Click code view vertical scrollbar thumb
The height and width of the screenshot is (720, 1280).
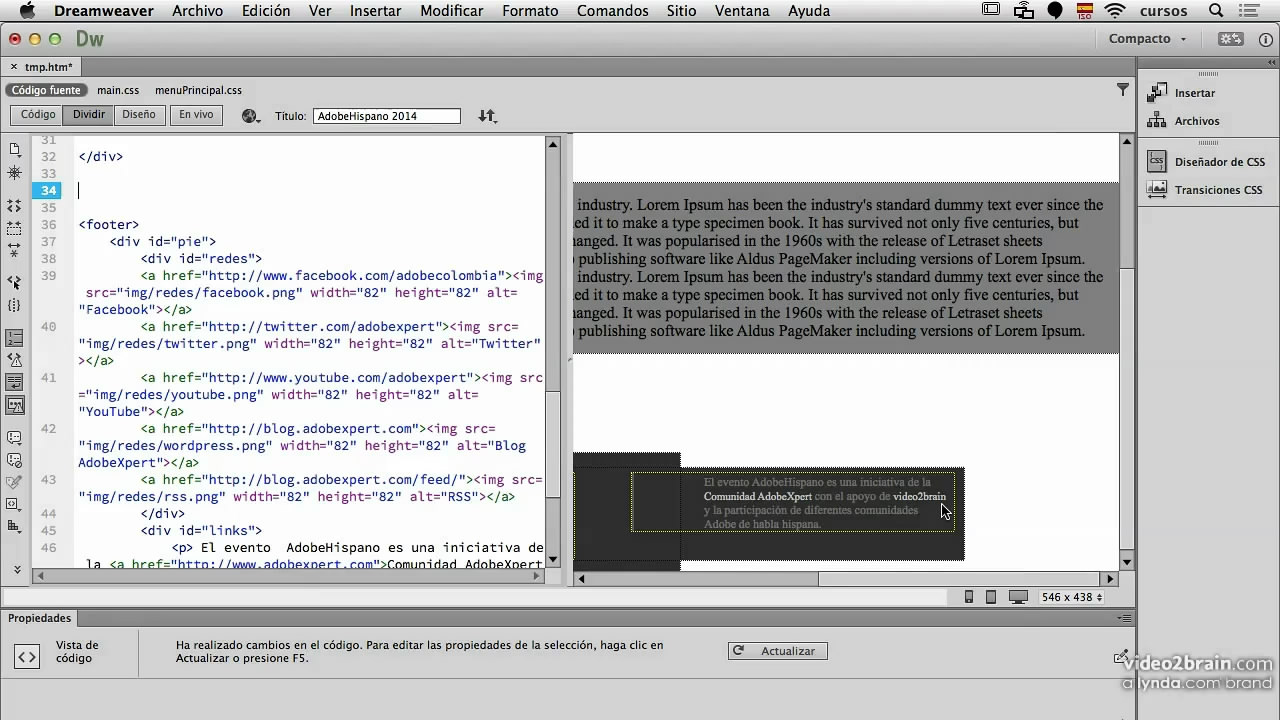[553, 442]
